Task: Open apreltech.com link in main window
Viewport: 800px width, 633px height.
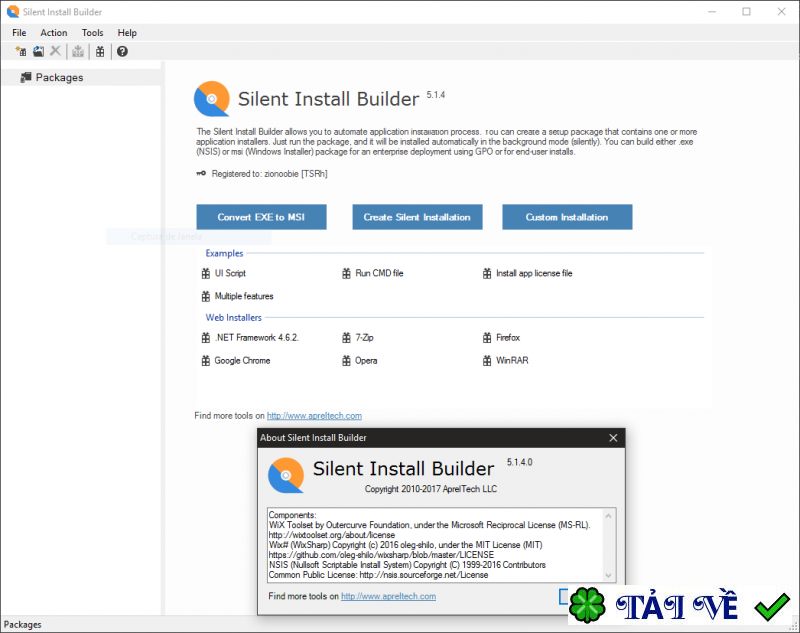Action: coord(314,416)
